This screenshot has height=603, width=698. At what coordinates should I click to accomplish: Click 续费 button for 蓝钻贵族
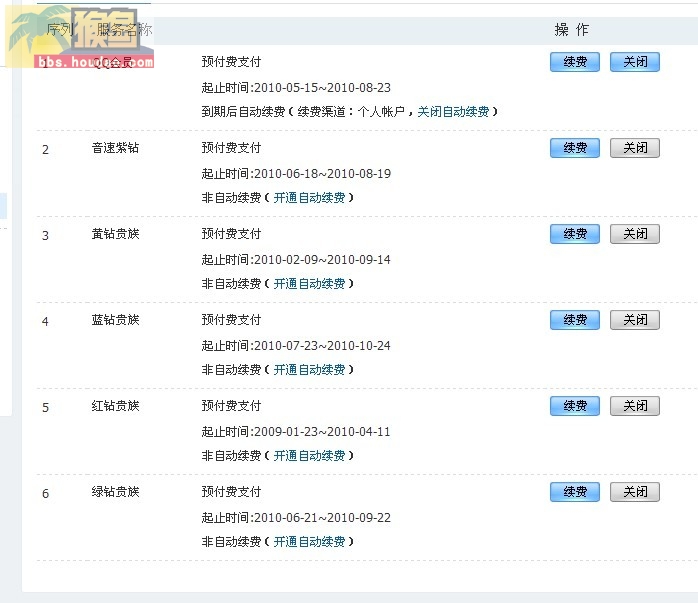tap(575, 320)
